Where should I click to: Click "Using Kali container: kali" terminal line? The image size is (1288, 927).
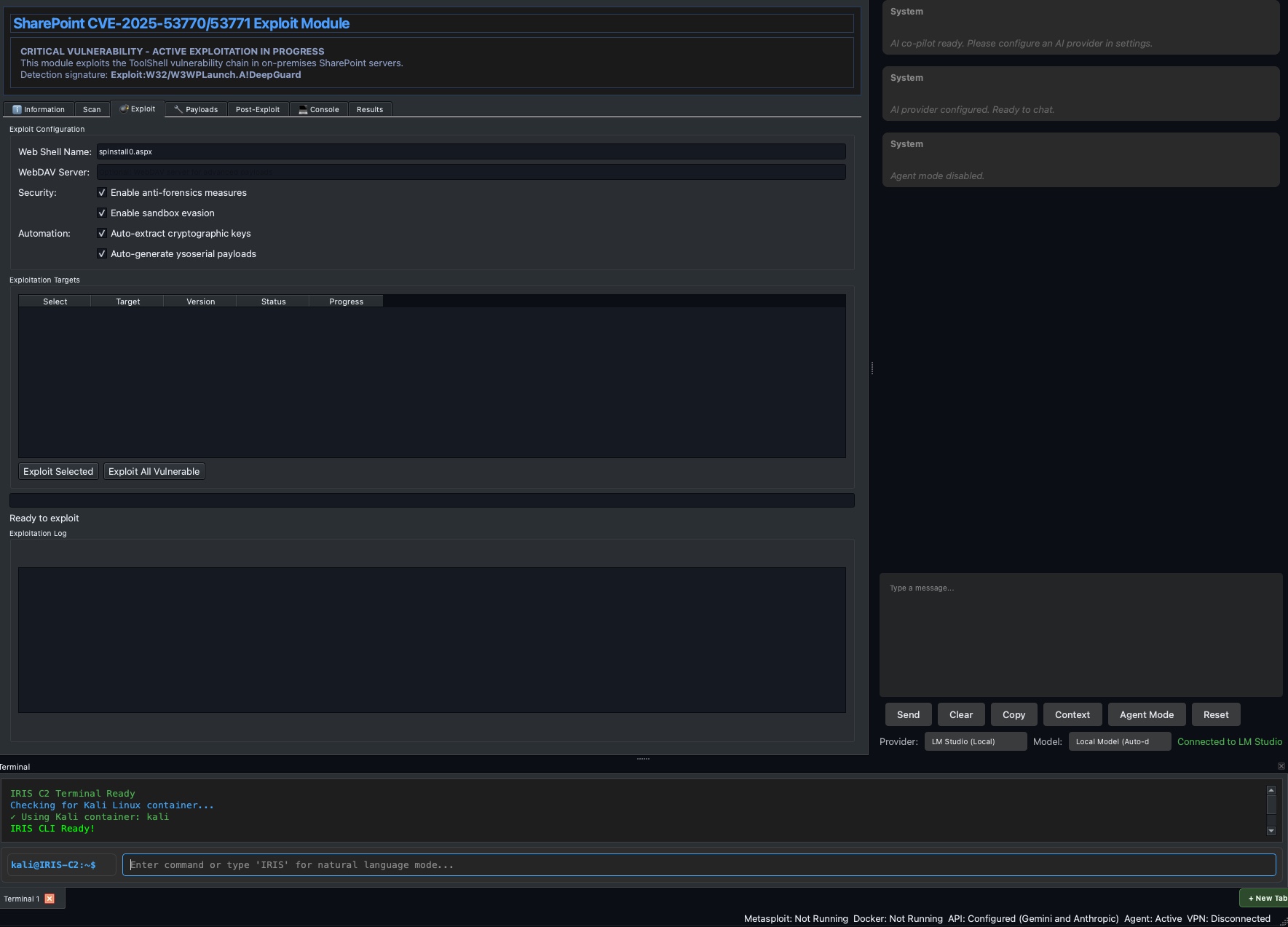(x=90, y=817)
